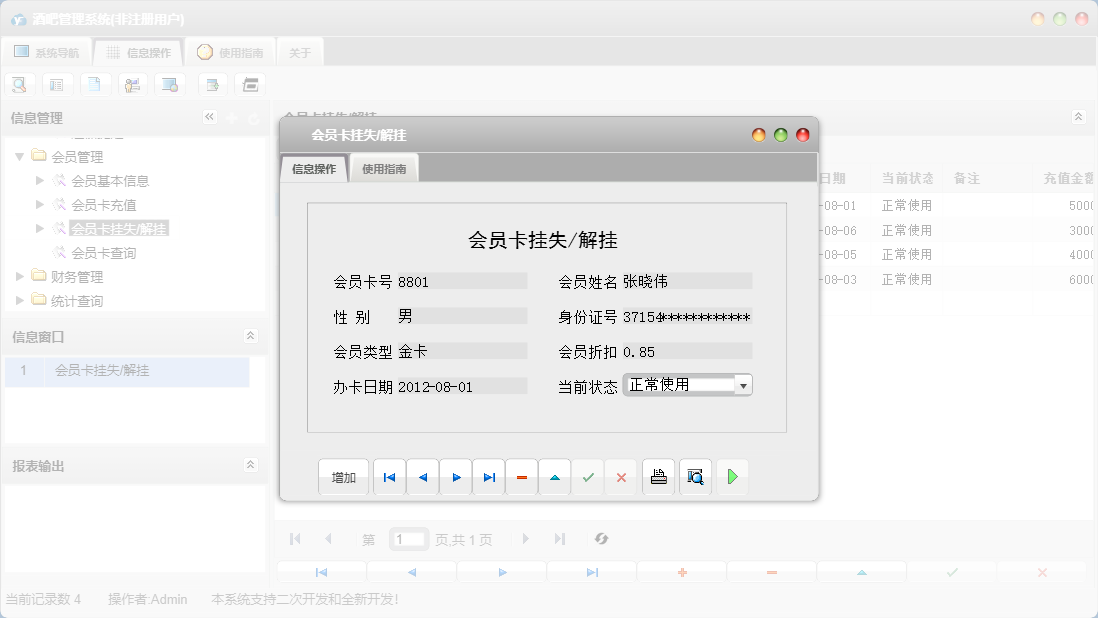
Task: Click the green execute arrow in the dialog
Action: pyautogui.click(x=732, y=477)
